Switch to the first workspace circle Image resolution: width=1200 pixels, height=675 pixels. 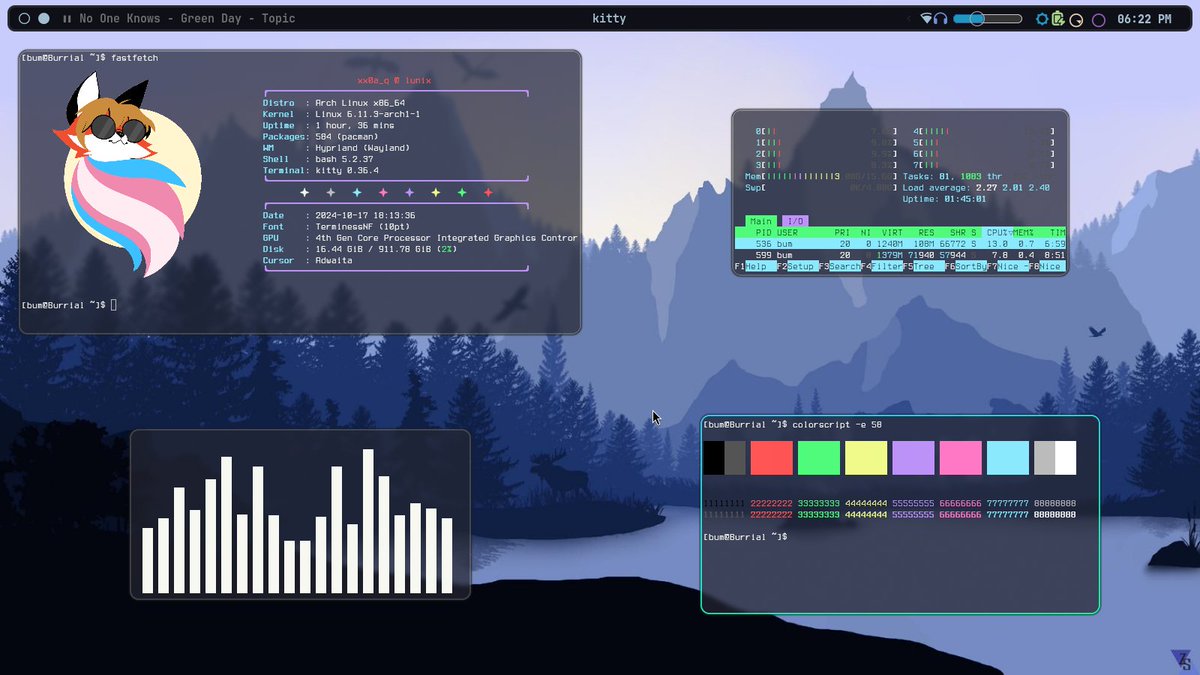pyautogui.click(x=25, y=19)
